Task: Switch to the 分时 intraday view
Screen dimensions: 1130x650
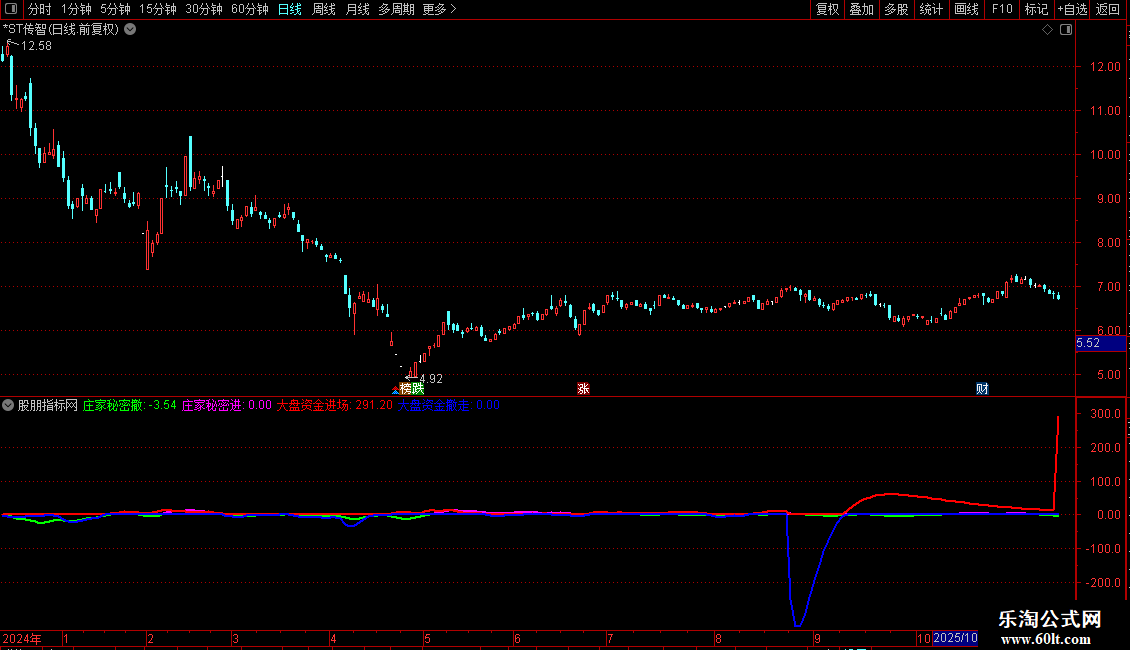Action: [40, 9]
